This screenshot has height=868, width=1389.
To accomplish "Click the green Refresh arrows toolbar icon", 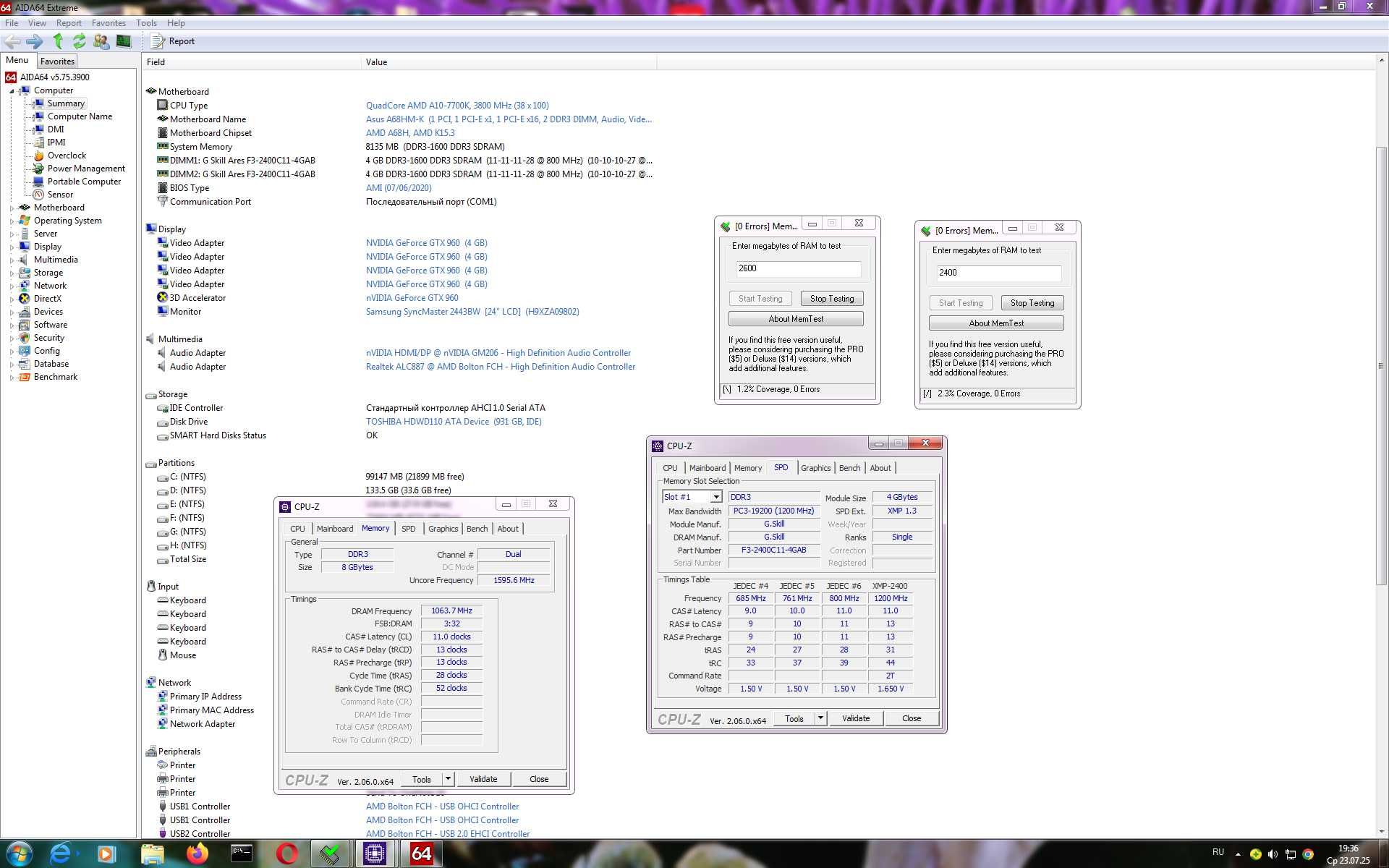I will [x=80, y=41].
